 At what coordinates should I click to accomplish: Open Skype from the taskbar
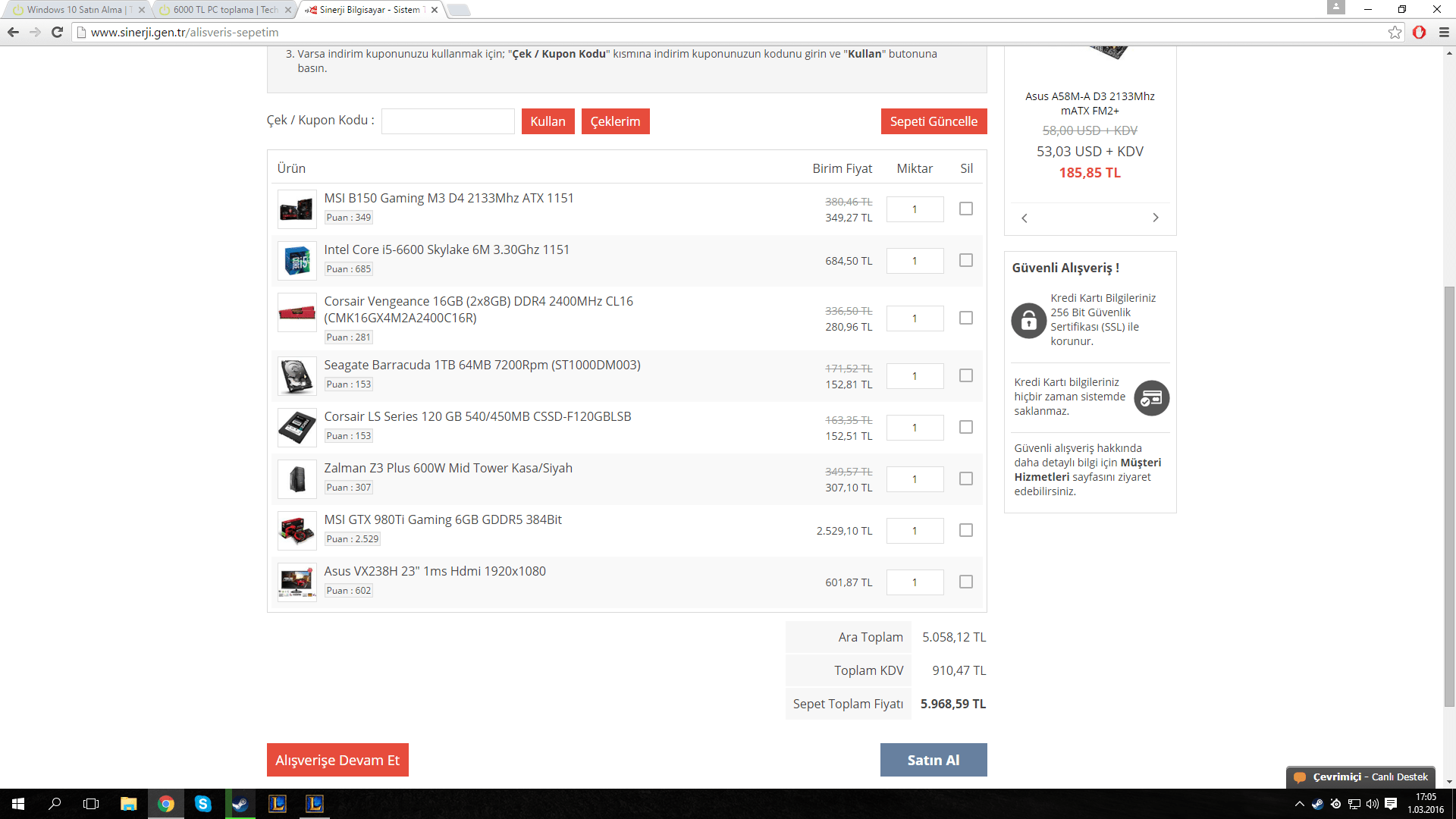tap(203, 804)
